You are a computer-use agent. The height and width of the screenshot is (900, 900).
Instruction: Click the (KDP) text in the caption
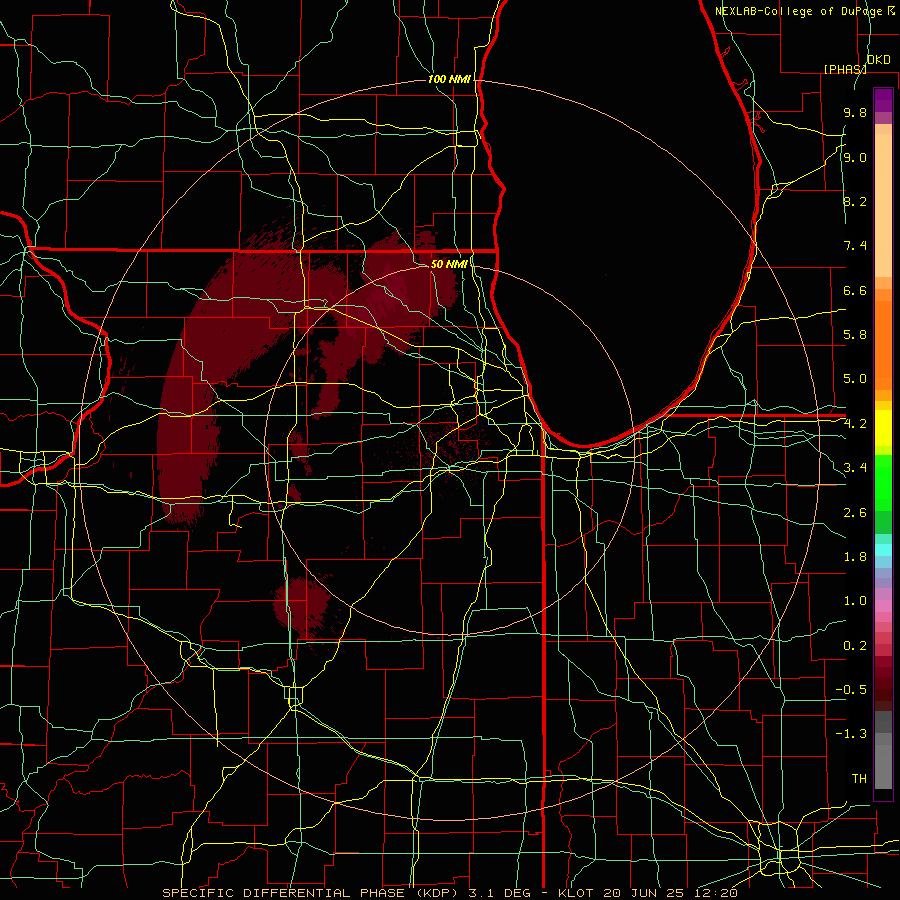(436, 893)
